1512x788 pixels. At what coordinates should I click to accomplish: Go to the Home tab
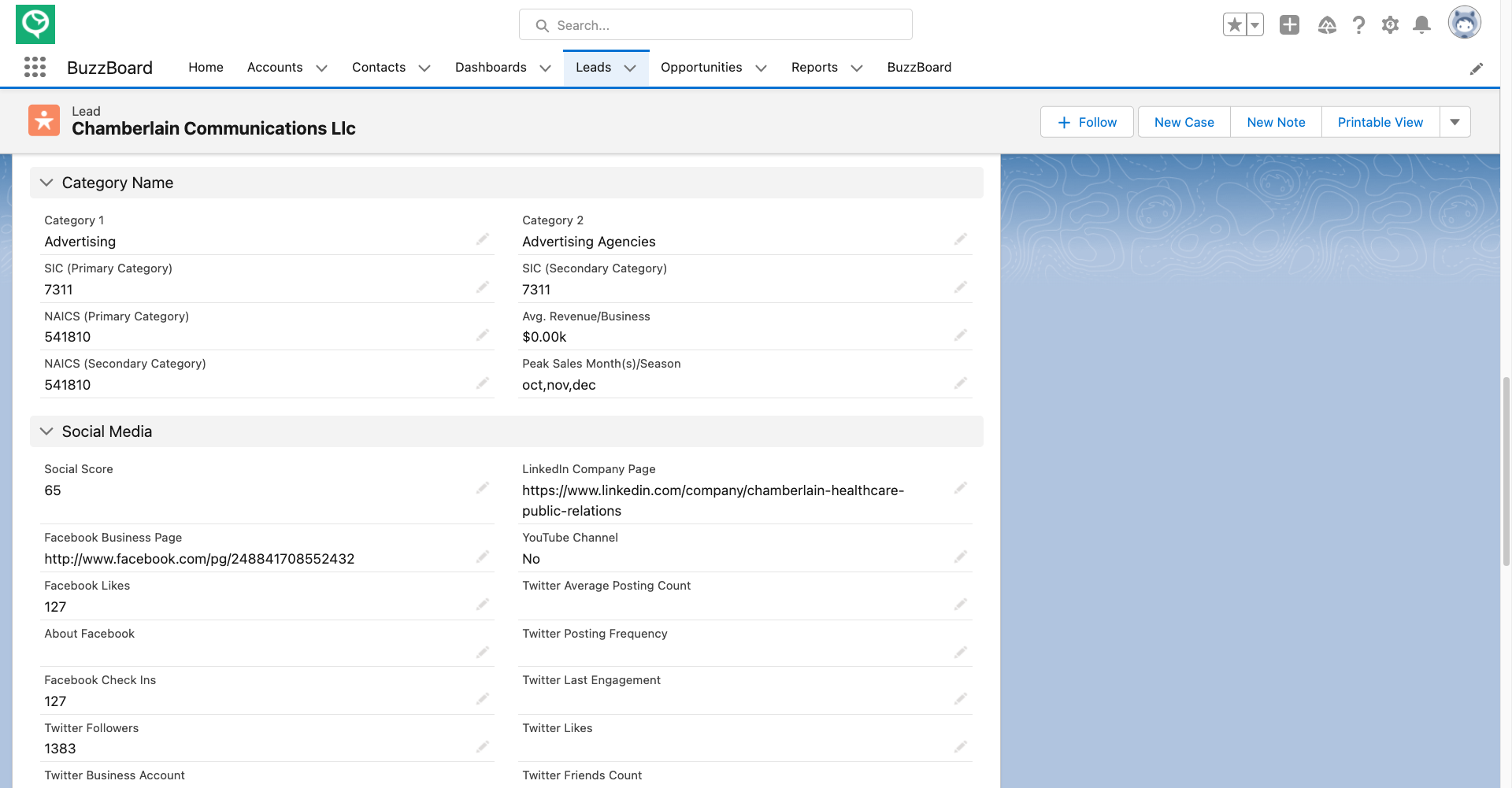coord(206,67)
